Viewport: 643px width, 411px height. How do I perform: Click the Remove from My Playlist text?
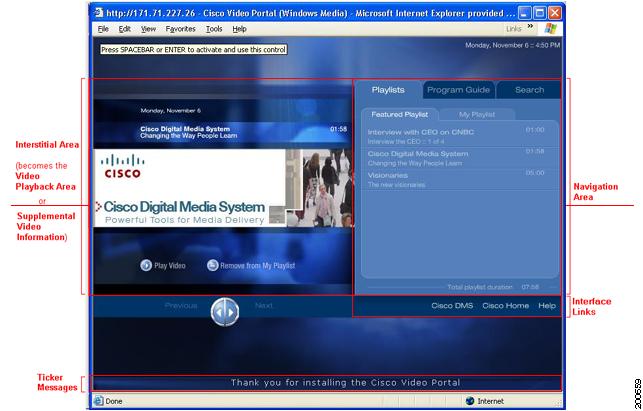point(258,266)
